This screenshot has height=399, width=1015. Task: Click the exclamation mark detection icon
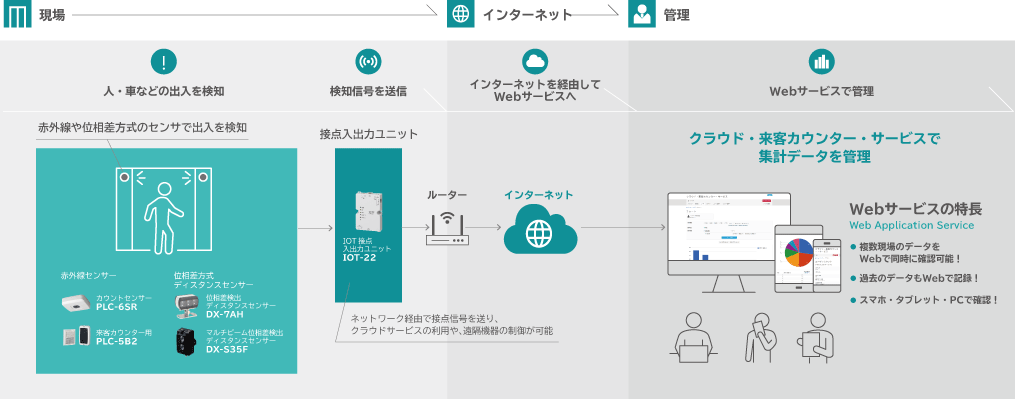pos(164,62)
